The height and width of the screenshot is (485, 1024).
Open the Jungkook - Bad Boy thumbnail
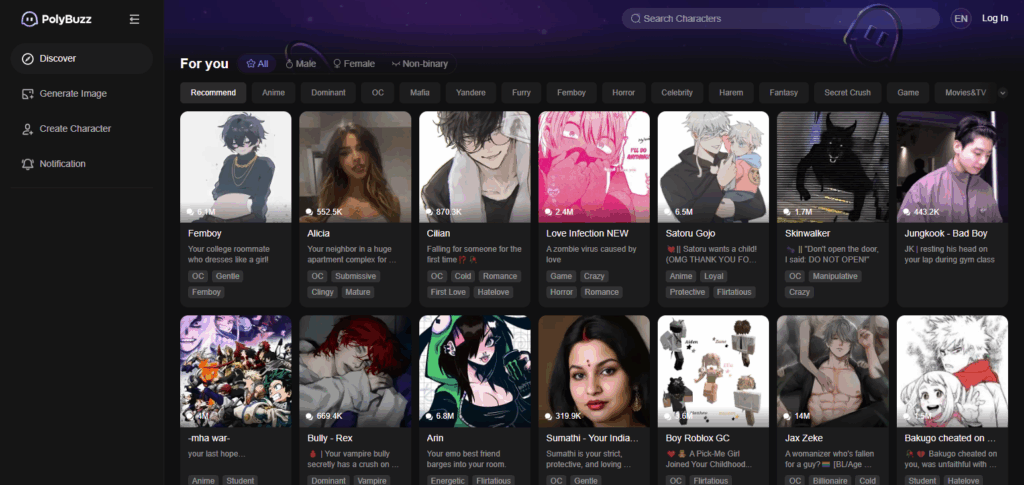[952, 167]
